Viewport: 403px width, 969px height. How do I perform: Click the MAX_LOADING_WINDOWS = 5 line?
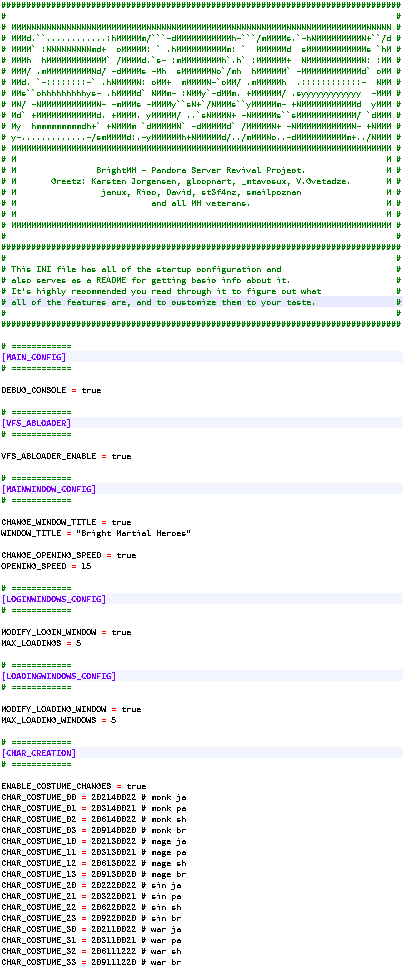(x=59, y=721)
